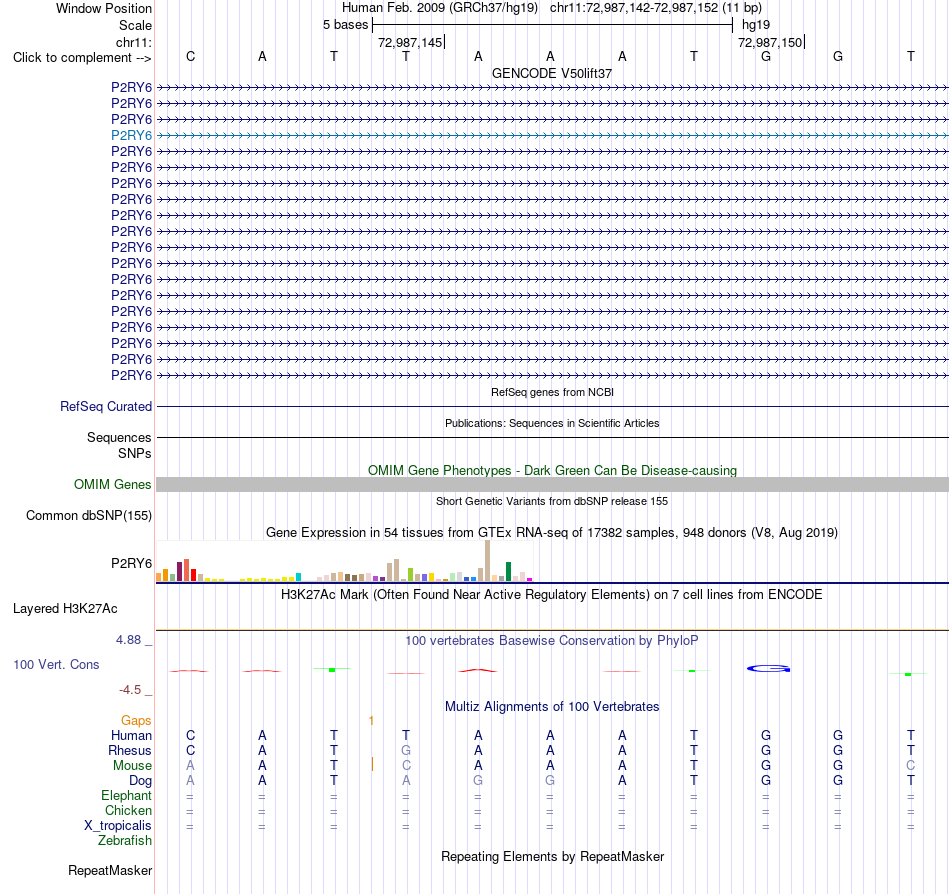This screenshot has width=950, height=894.
Task: Click the tallest tan bar in GTEx chart
Action: (488, 560)
